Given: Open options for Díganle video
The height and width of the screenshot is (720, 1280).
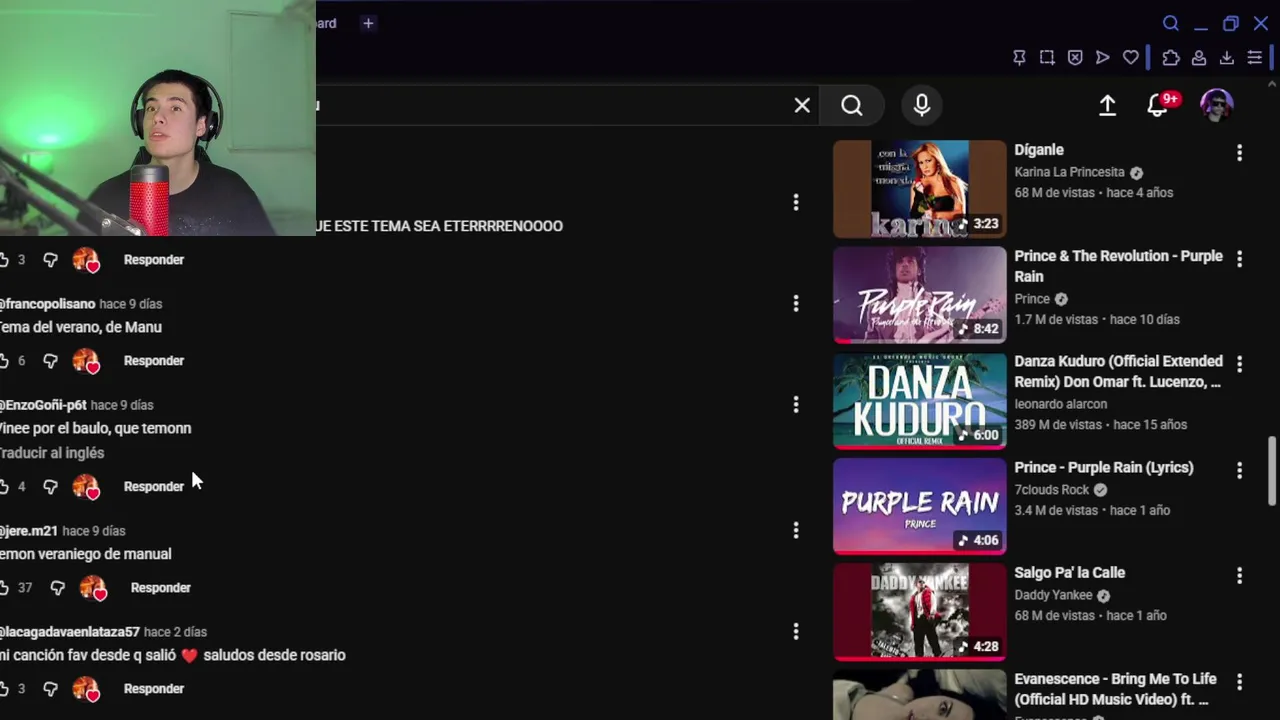Looking at the screenshot, I should pos(1239,153).
